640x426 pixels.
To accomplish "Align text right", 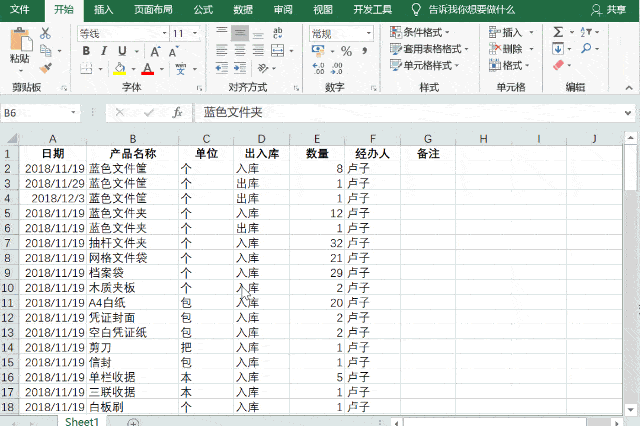I will point(258,51).
